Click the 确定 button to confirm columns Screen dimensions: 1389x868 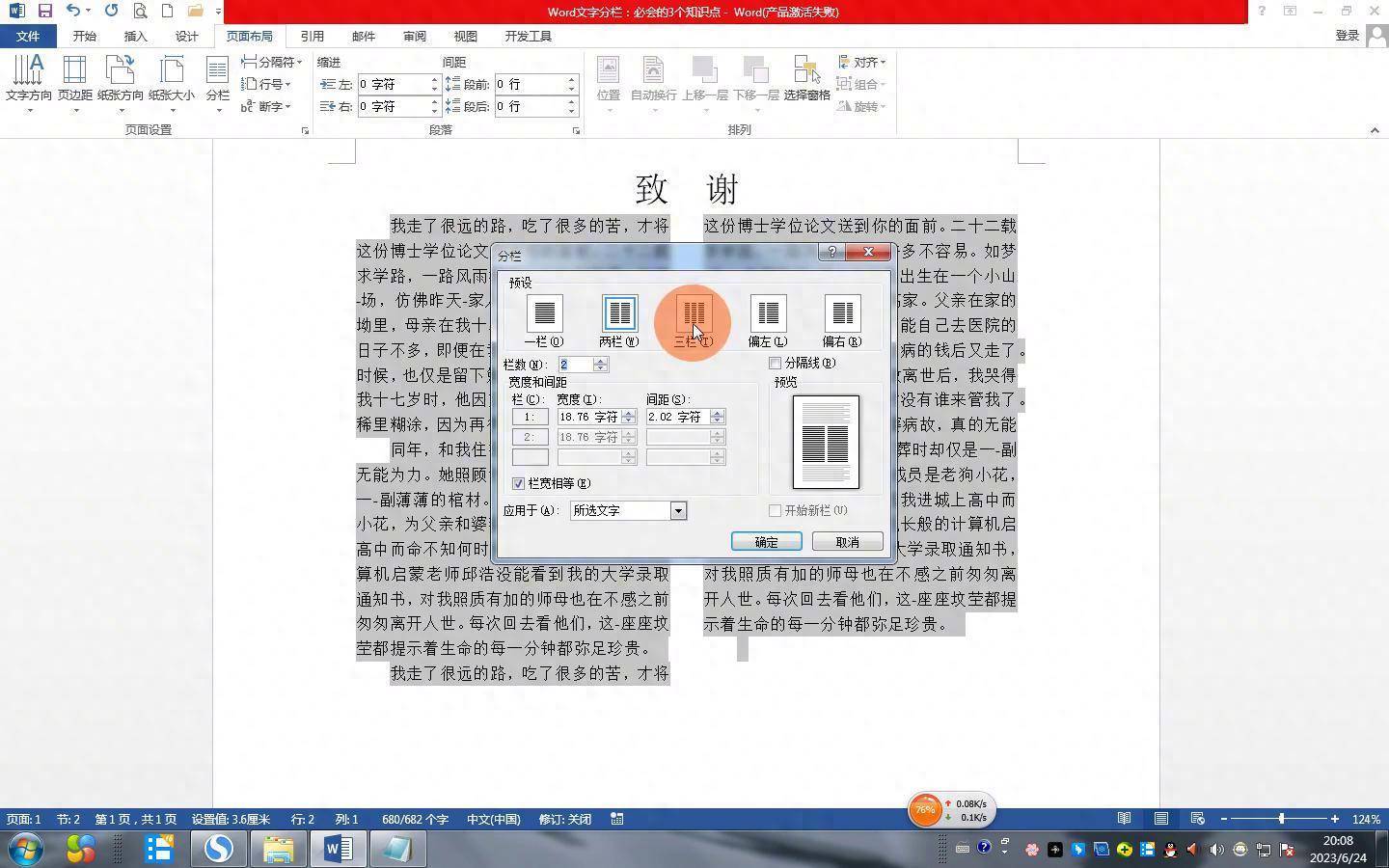[766, 541]
